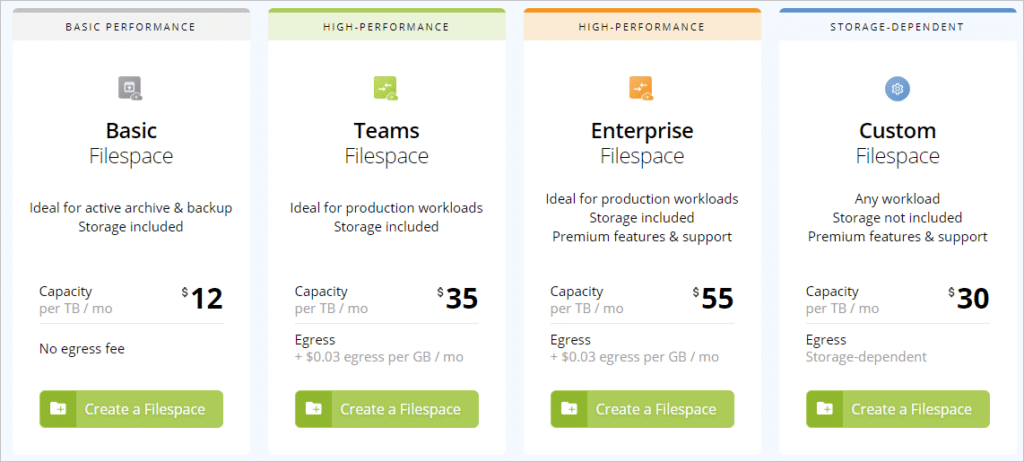
Task: Click folder-plus icon on Teams plan button
Action: point(313,409)
